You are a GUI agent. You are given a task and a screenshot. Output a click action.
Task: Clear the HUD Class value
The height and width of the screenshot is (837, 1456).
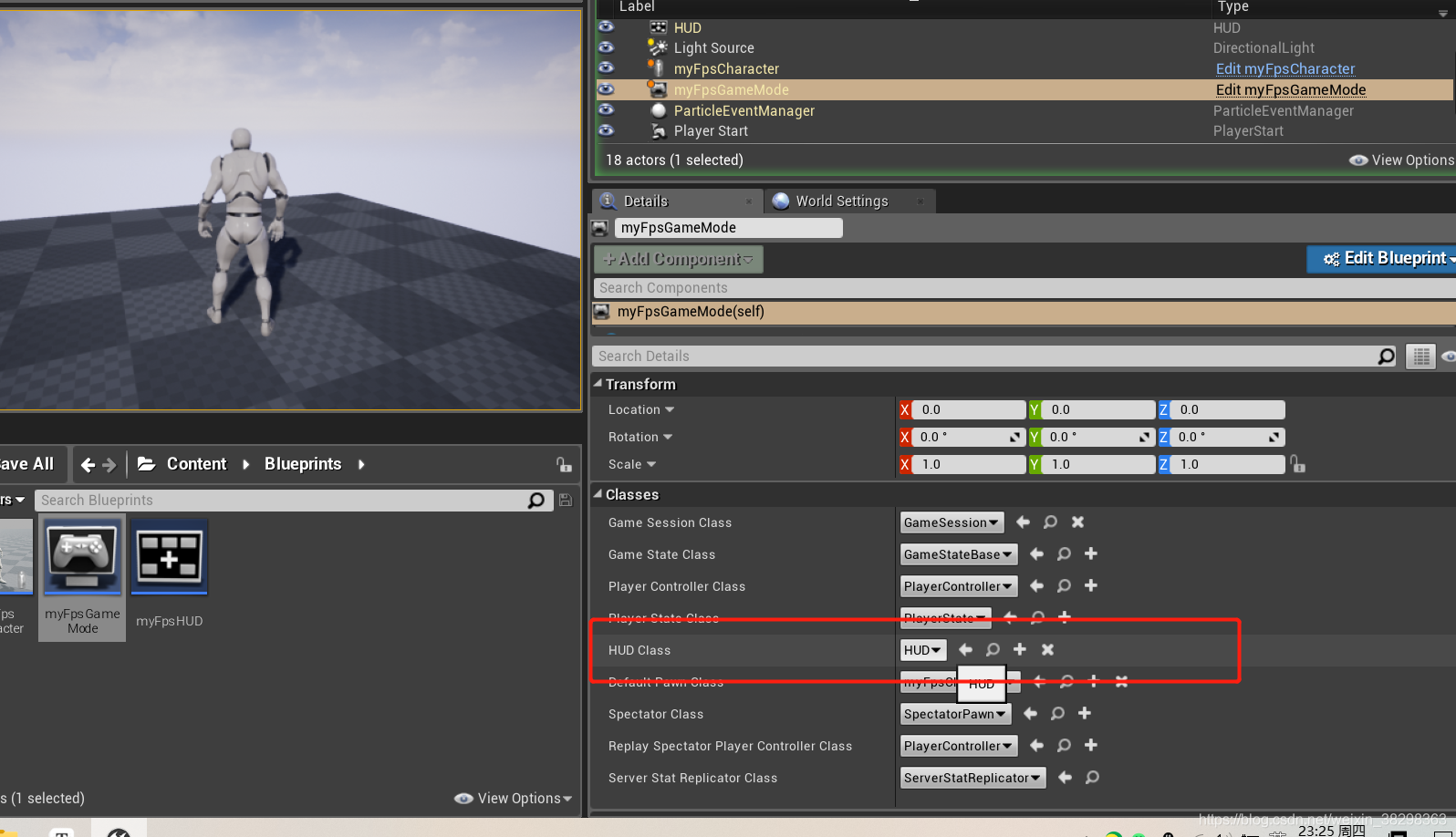pos(1047,650)
